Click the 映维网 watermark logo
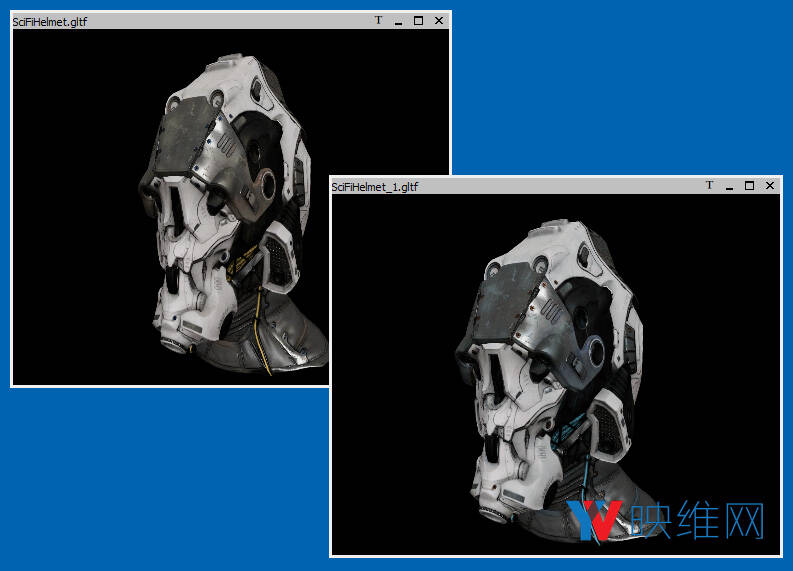 click(x=667, y=520)
